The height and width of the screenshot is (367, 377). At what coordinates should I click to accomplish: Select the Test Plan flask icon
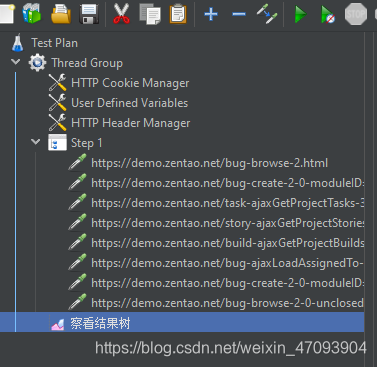tap(17, 43)
